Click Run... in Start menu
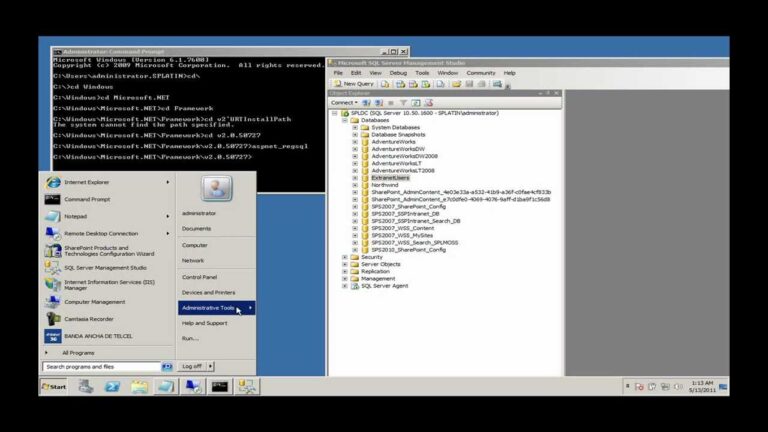Screen dimensions: 768x432 [190, 338]
